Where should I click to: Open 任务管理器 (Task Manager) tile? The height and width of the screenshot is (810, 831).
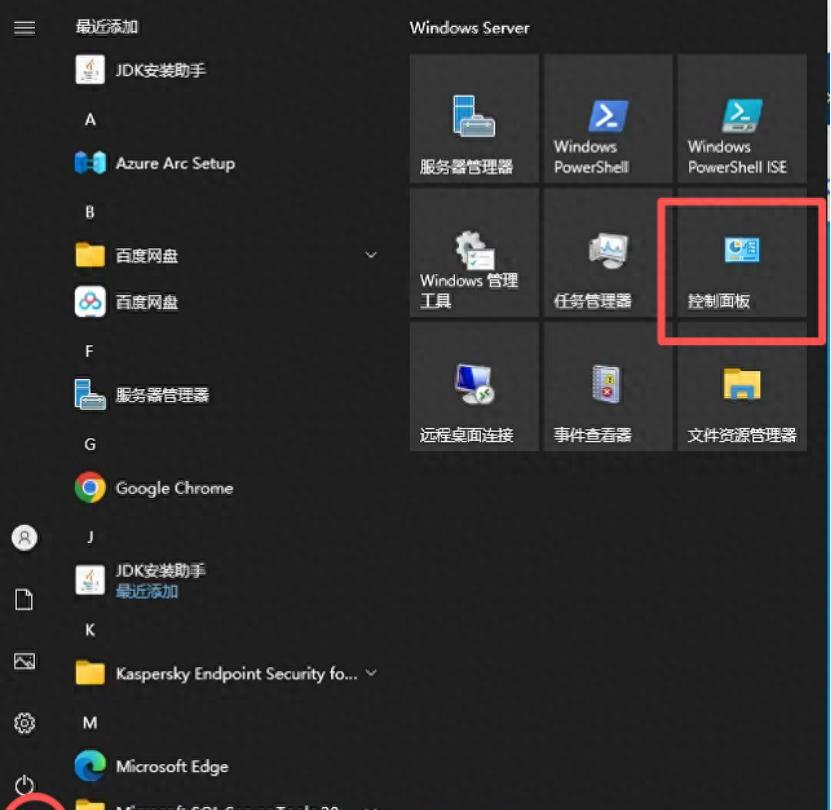607,252
